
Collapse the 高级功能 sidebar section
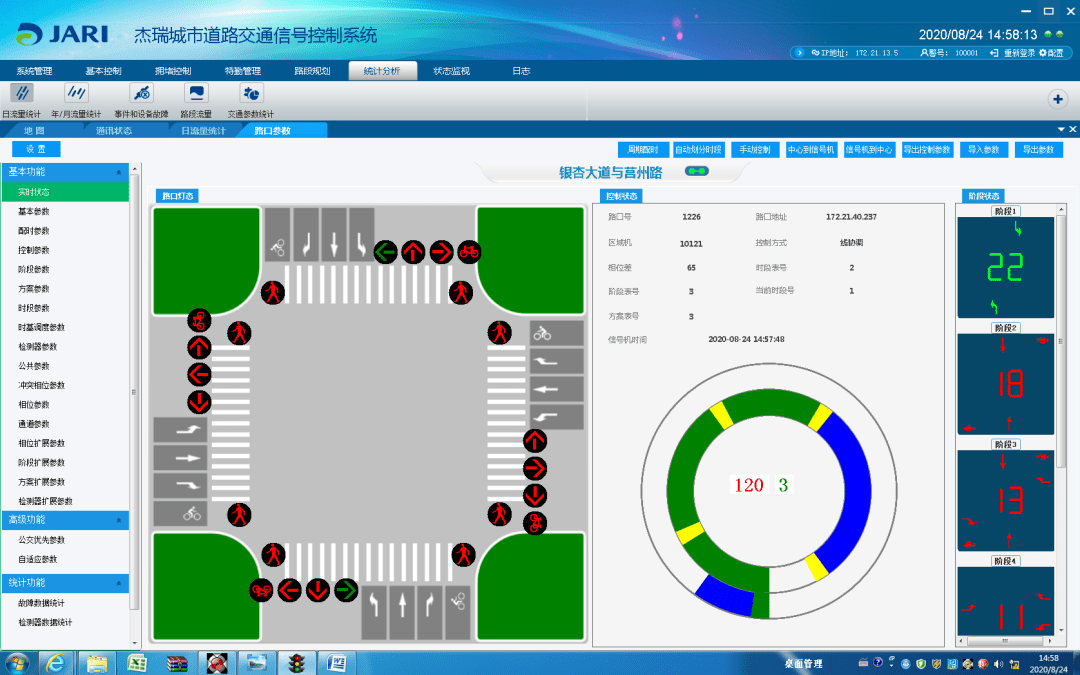(x=120, y=520)
